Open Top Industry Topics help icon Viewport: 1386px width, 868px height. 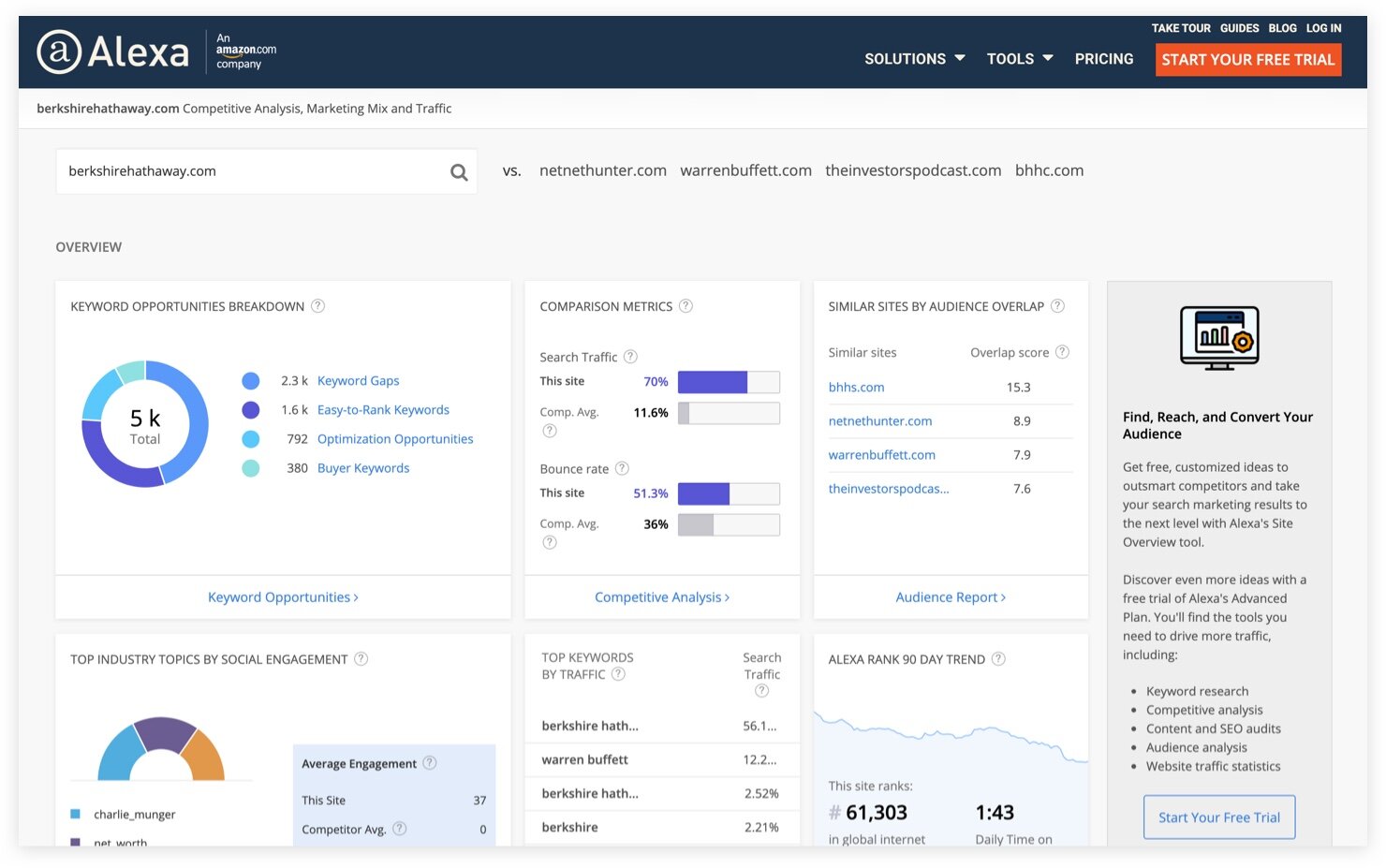tap(361, 659)
